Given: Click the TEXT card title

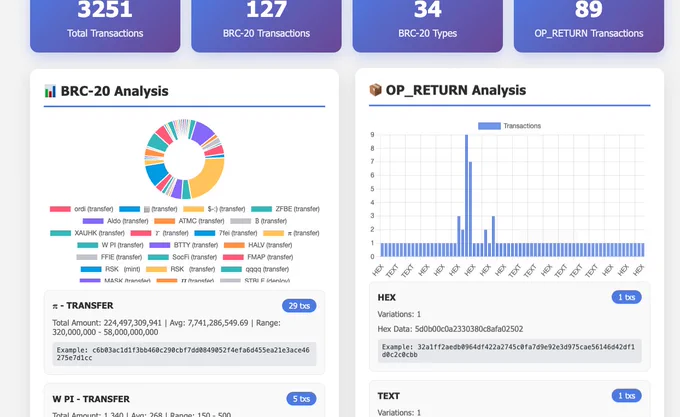Looking at the screenshot, I should 389,396.
